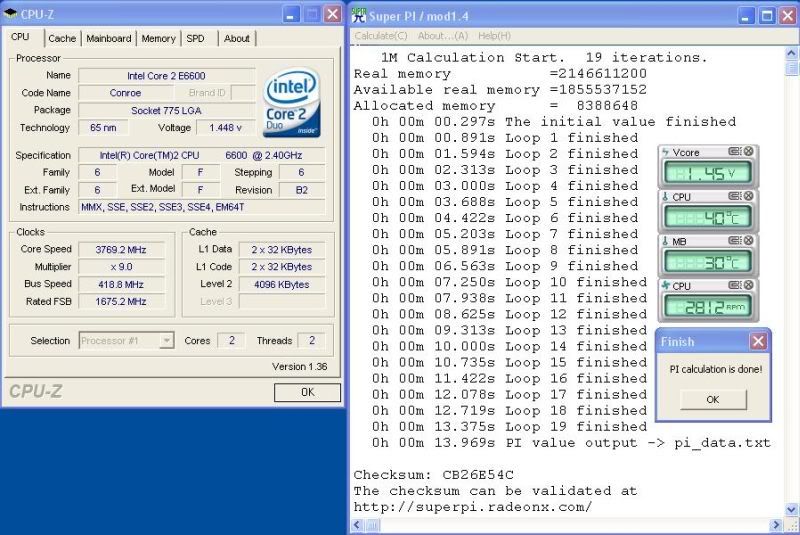Close the CPU fan RPM widget
The height and width of the screenshot is (535, 800).
[748, 285]
